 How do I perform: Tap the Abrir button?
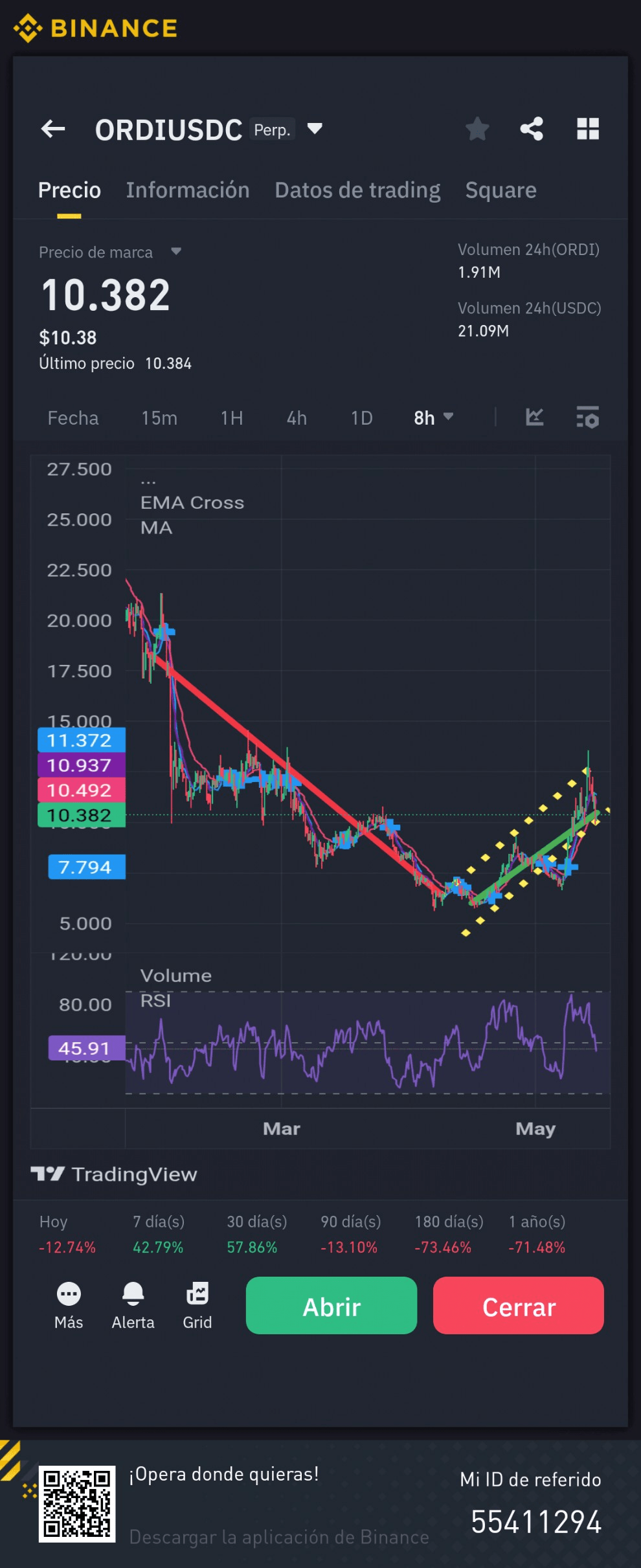pos(332,1305)
